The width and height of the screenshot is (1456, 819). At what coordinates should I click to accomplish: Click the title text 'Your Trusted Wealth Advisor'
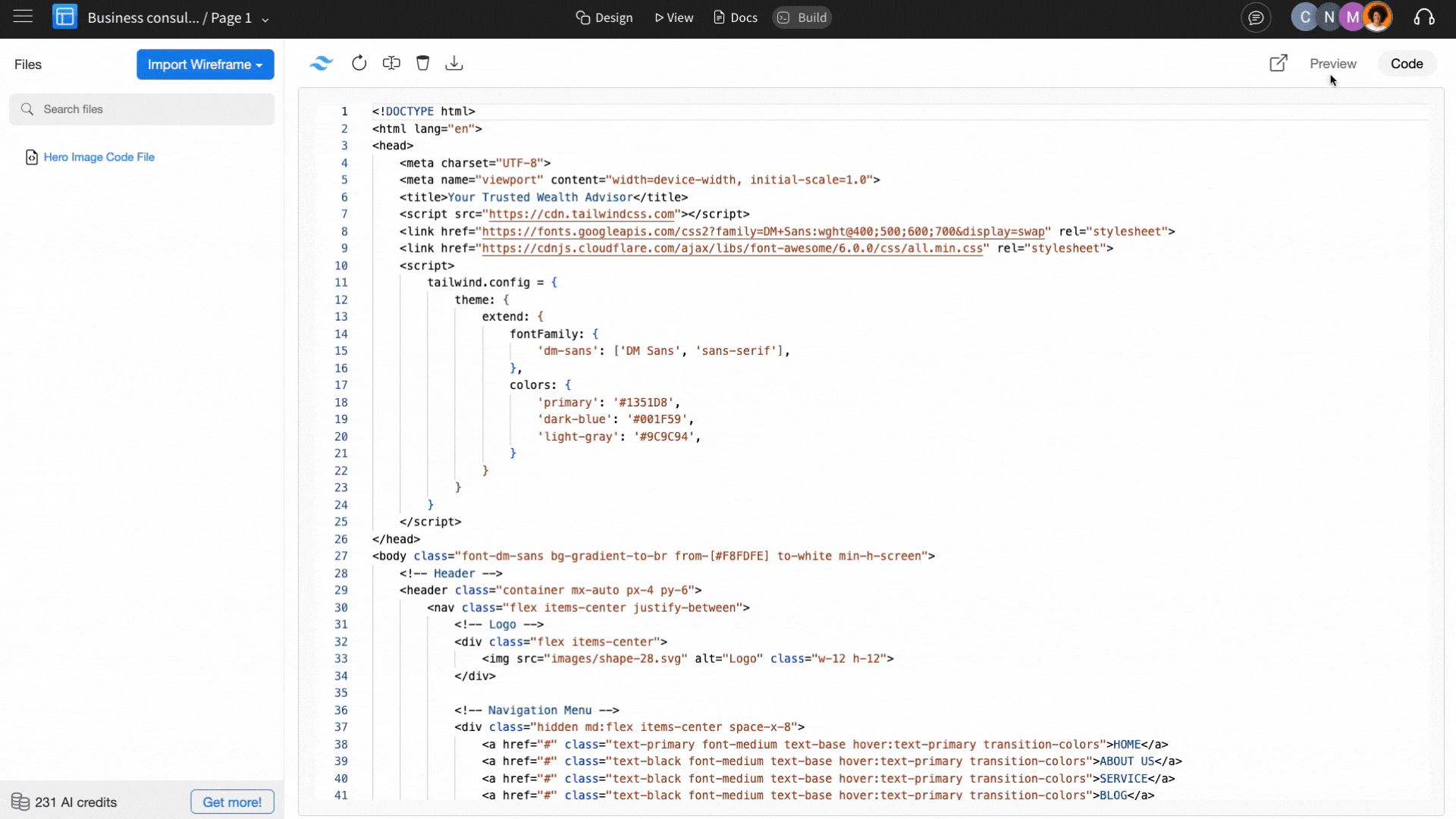click(x=540, y=197)
